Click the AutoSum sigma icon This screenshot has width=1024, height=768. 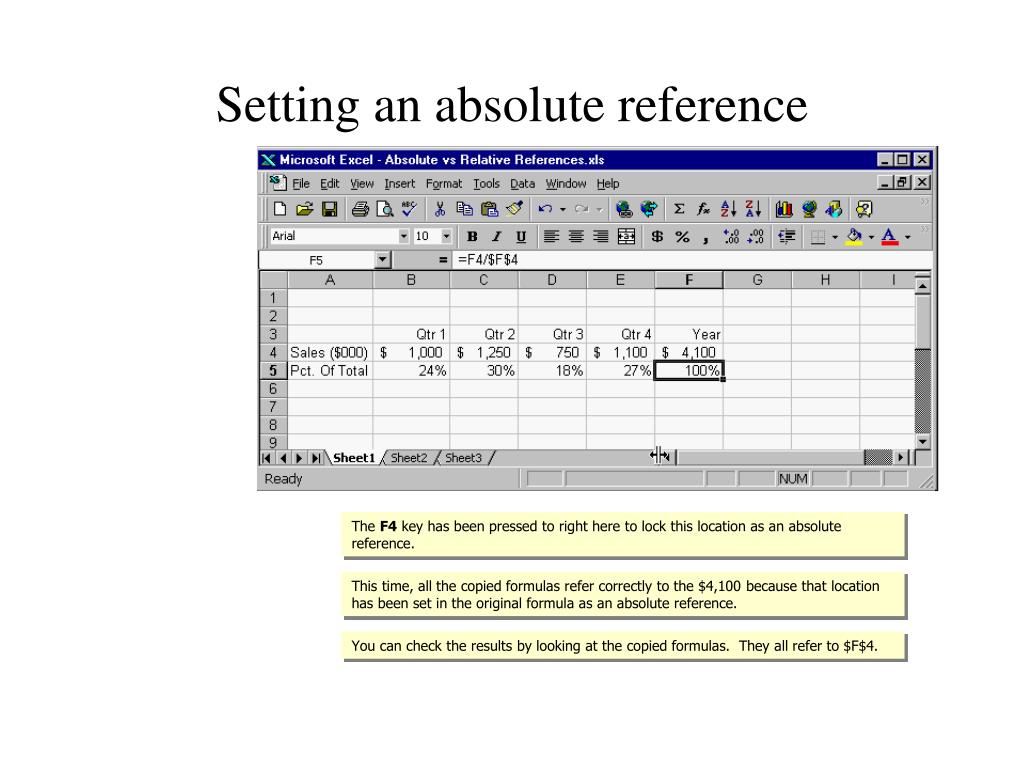[679, 209]
